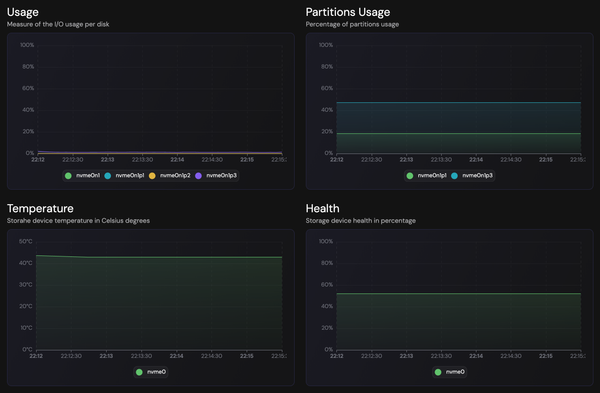This screenshot has height=393, width=600.
Task: Toggle nvme0n1p1 series in Partitions Usage legend
Action: click(x=426, y=176)
